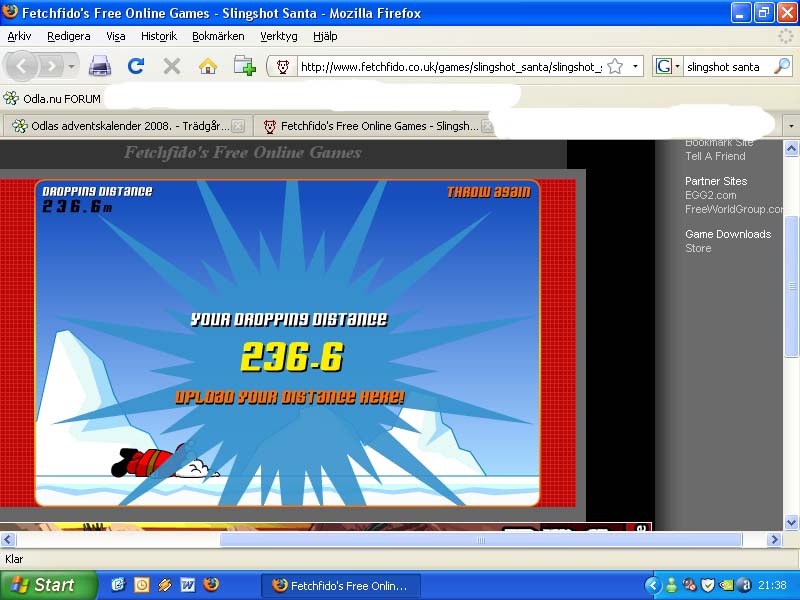The height and width of the screenshot is (600, 800).
Task: Launch Firefox from the quick launch bar
Action: point(210,585)
